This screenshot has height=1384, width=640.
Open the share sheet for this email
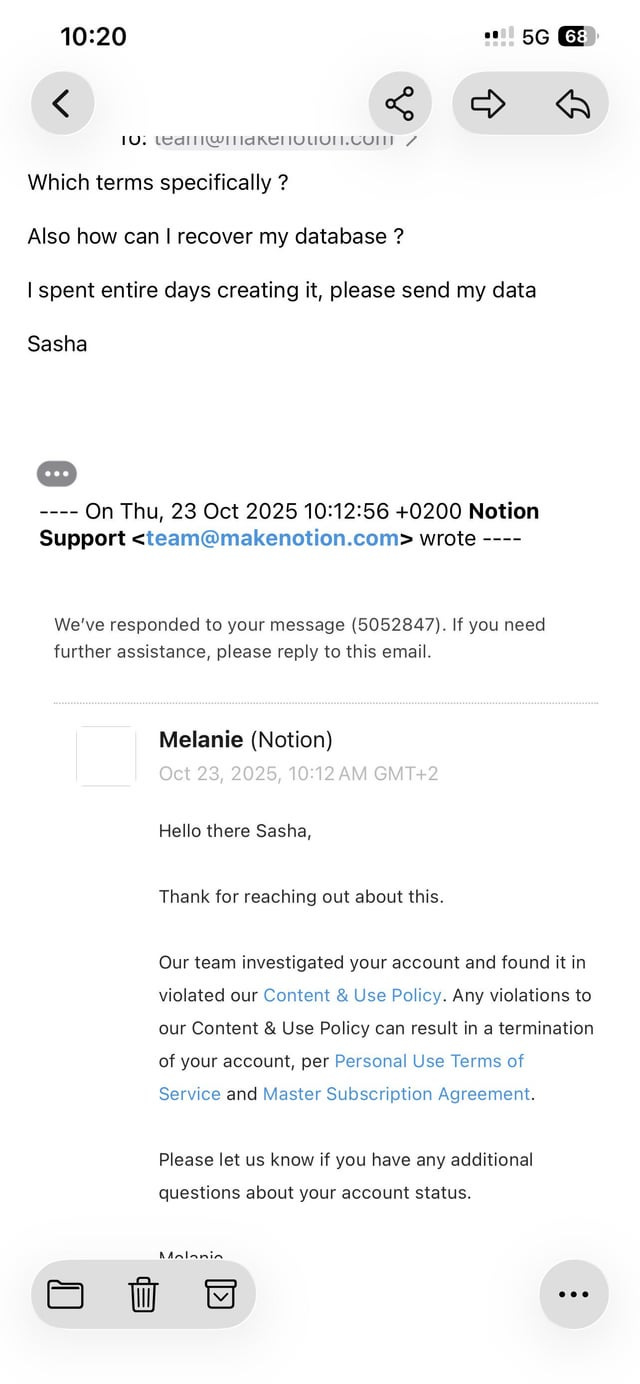click(x=400, y=102)
